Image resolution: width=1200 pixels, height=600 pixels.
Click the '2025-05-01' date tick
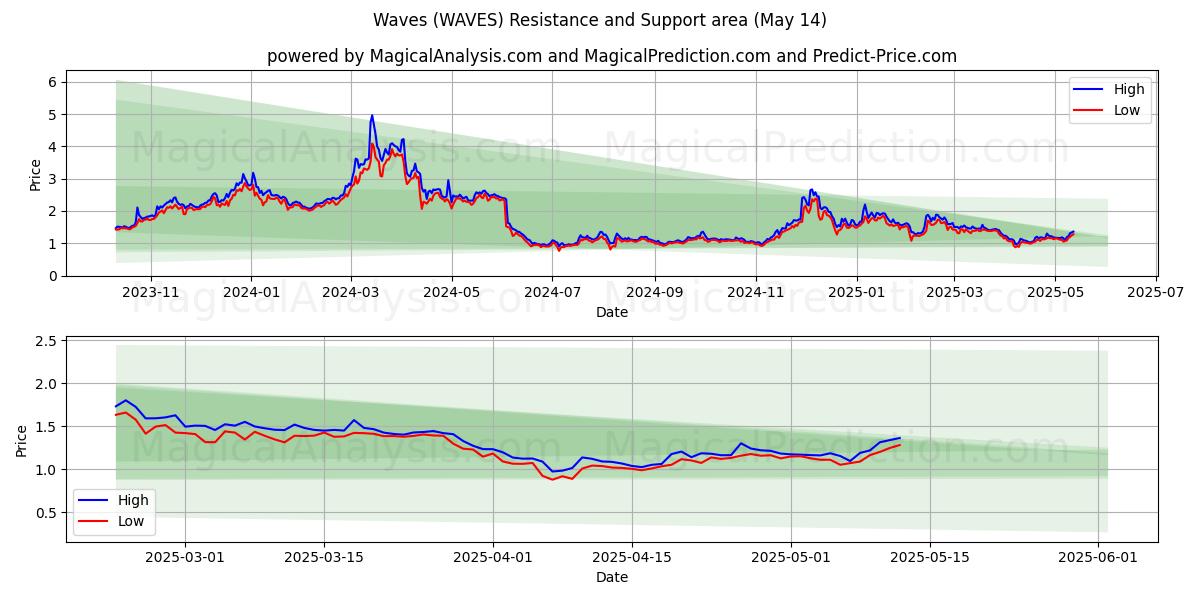pos(791,557)
